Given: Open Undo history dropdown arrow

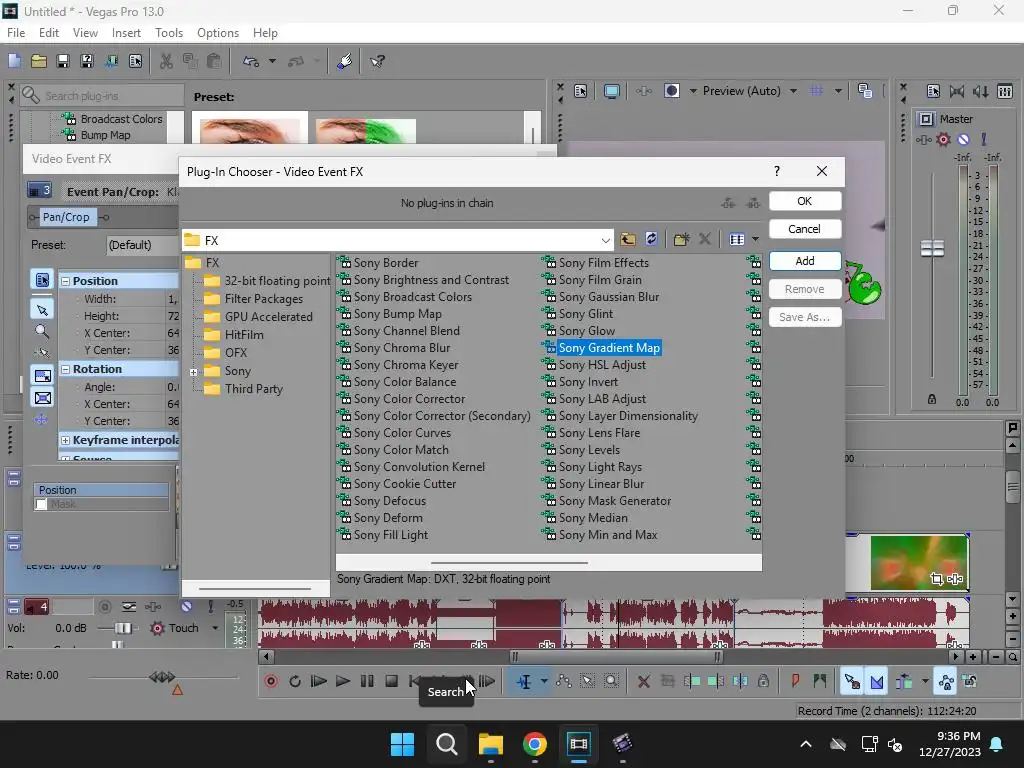Looking at the screenshot, I should click(x=272, y=61).
